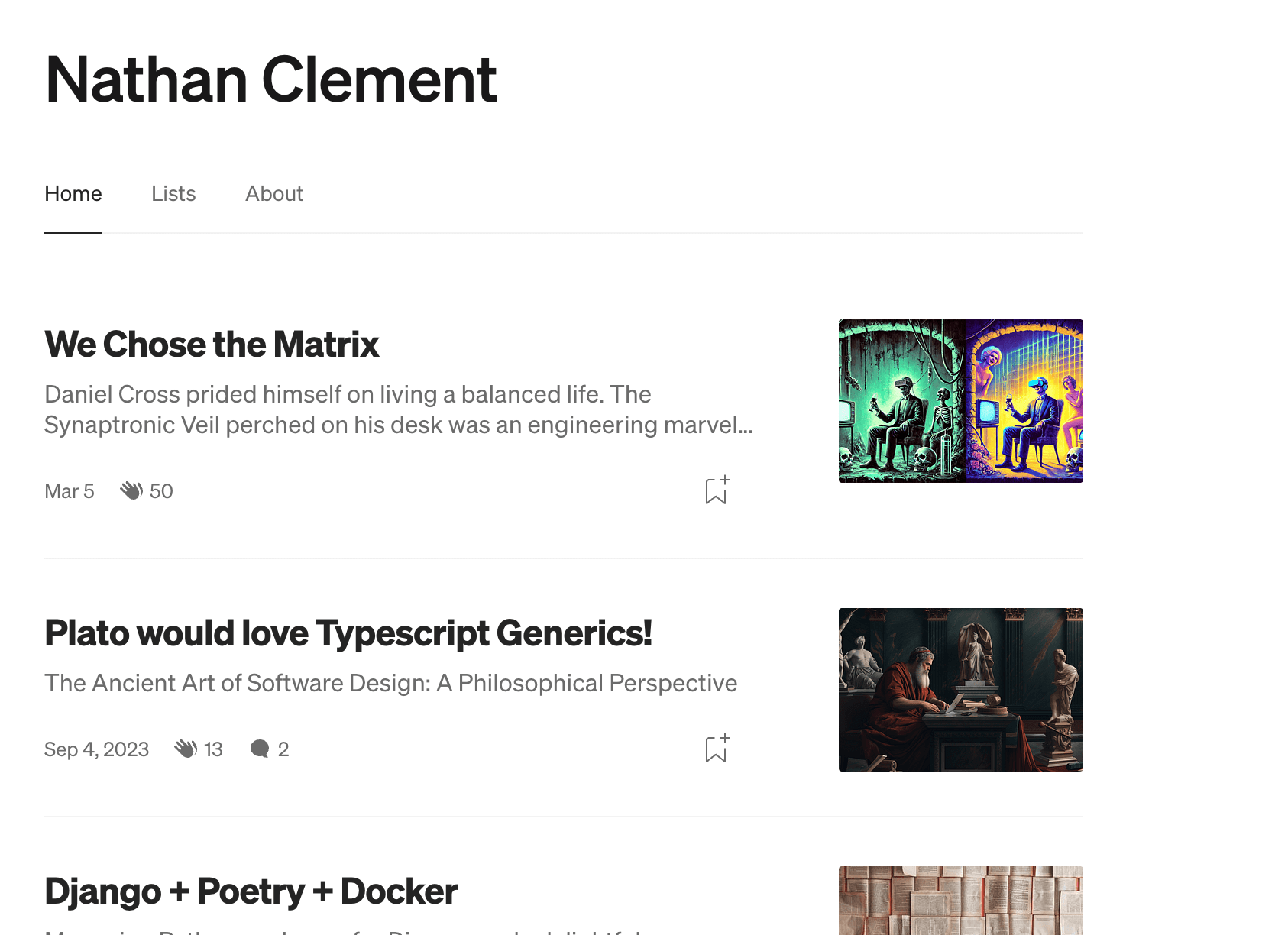The height and width of the screenshot is (935, 1288).
Task: Click the Sep 4, 2023 date
Action: tap(97, 749)
